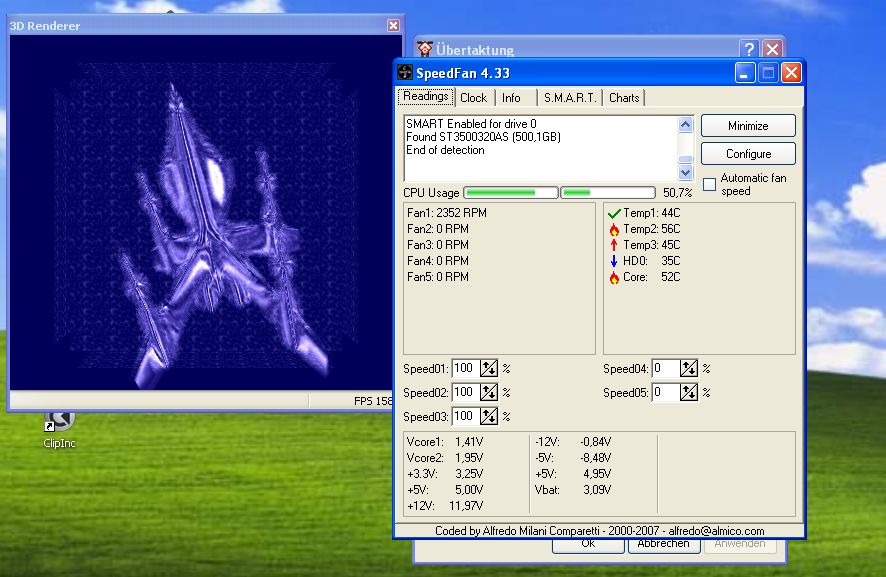This screenshot has width=886, height=577.
Task: Click the 50,7% CPU usage value
Action: point(677,193)
